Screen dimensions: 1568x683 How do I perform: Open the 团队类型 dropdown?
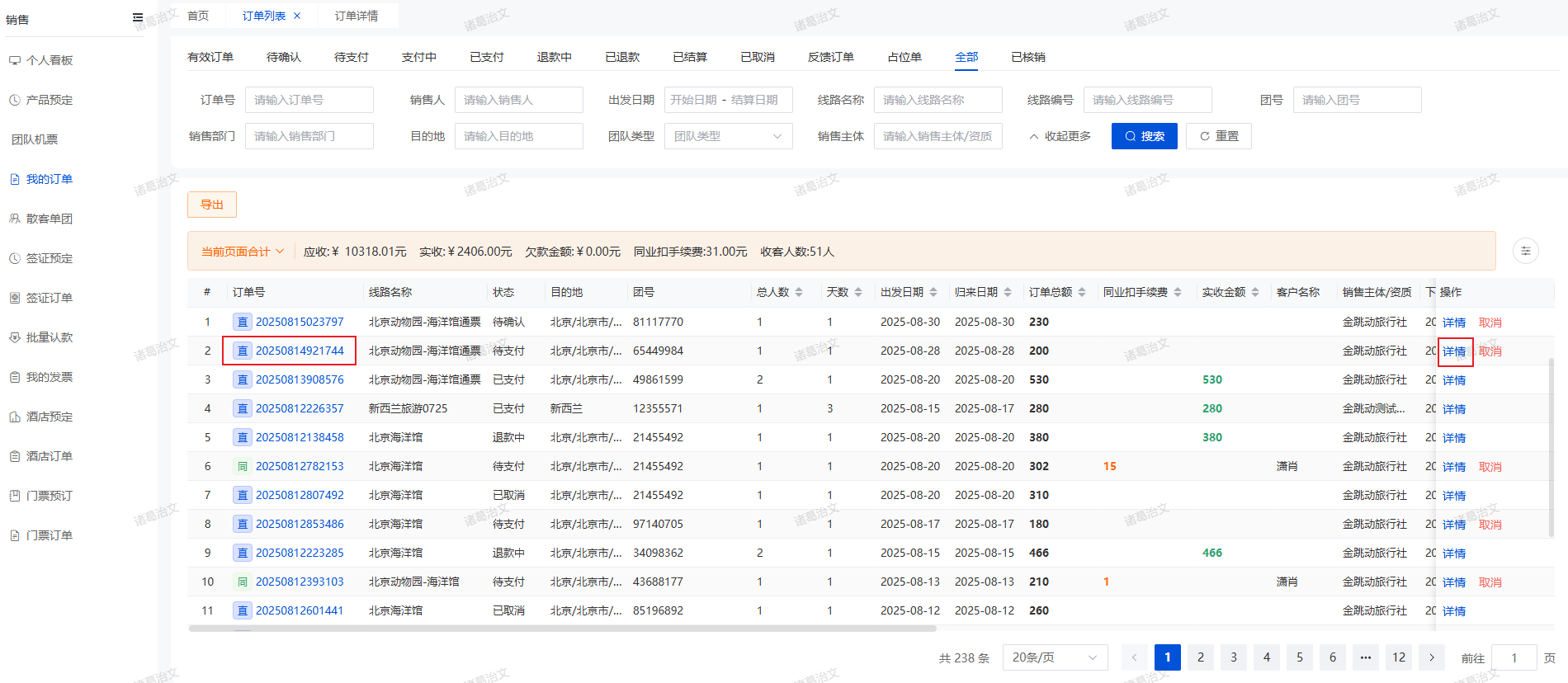[x=728, y=136]
